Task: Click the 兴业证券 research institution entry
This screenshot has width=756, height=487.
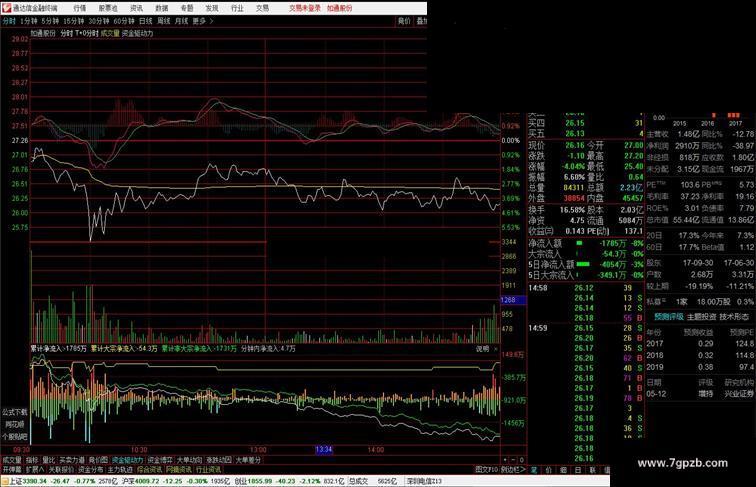Action: [738, 394]
